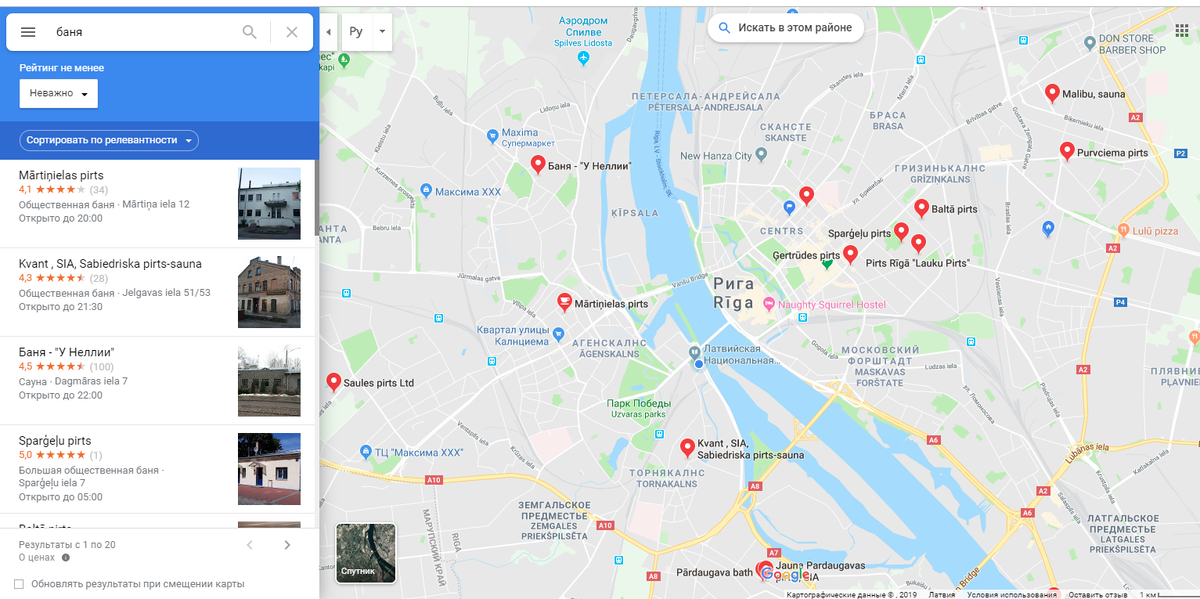This screenshot has height=599, width=1200.
Task: Select the Баня "У Неллии" map pin
Action: pyautogui.click(x=538, y=164)
